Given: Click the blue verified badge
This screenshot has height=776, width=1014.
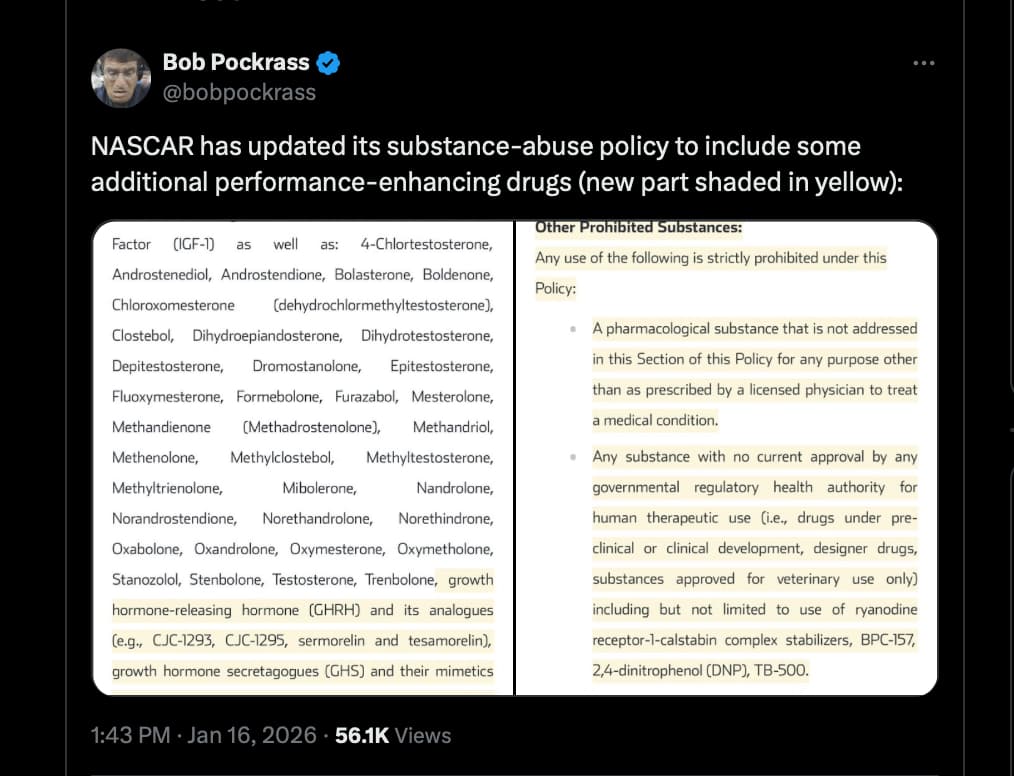Looking at the screenshot, I should [328, 63].
